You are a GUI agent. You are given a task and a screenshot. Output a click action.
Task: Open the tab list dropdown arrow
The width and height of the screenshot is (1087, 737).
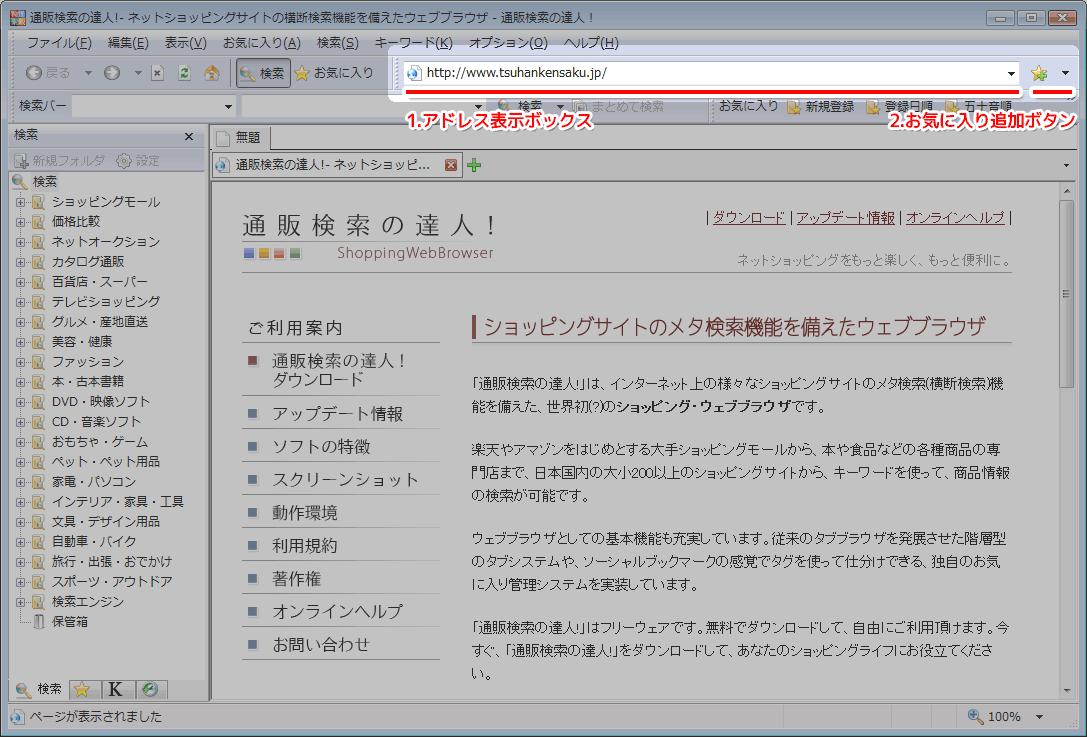click(1066, 165)
